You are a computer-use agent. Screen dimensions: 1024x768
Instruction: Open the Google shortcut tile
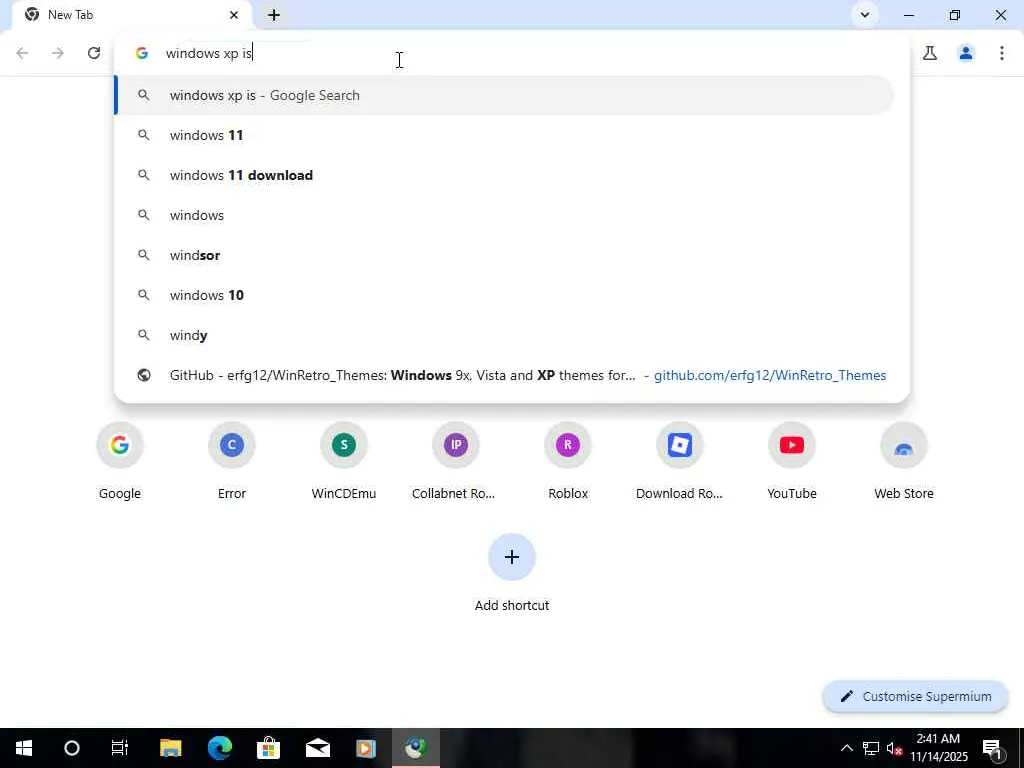[x=120, y=461]
